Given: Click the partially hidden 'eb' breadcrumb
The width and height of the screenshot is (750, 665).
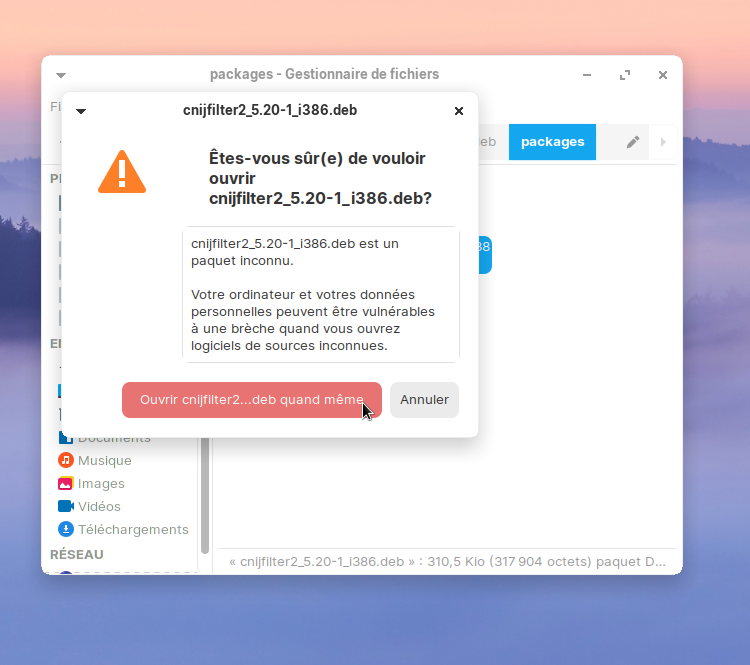Looking at the screenshot, I should pyautogui.click(x=488, y=142).
